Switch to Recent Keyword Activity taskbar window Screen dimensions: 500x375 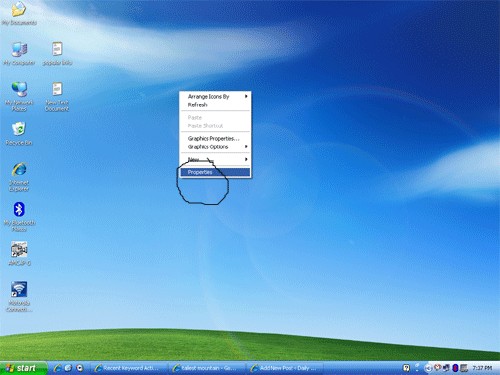coord(130,368)
